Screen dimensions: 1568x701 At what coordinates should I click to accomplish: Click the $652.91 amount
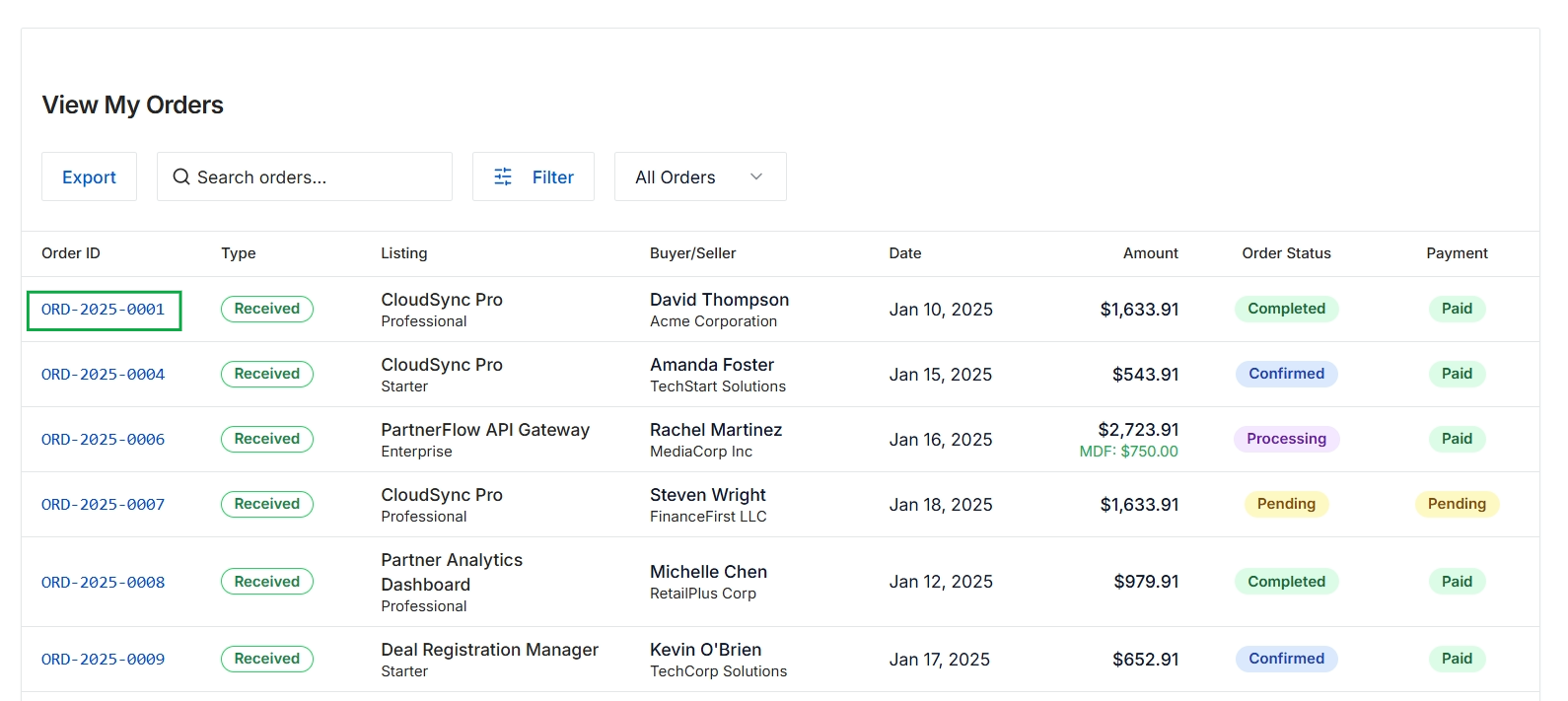coord(1146,660)
